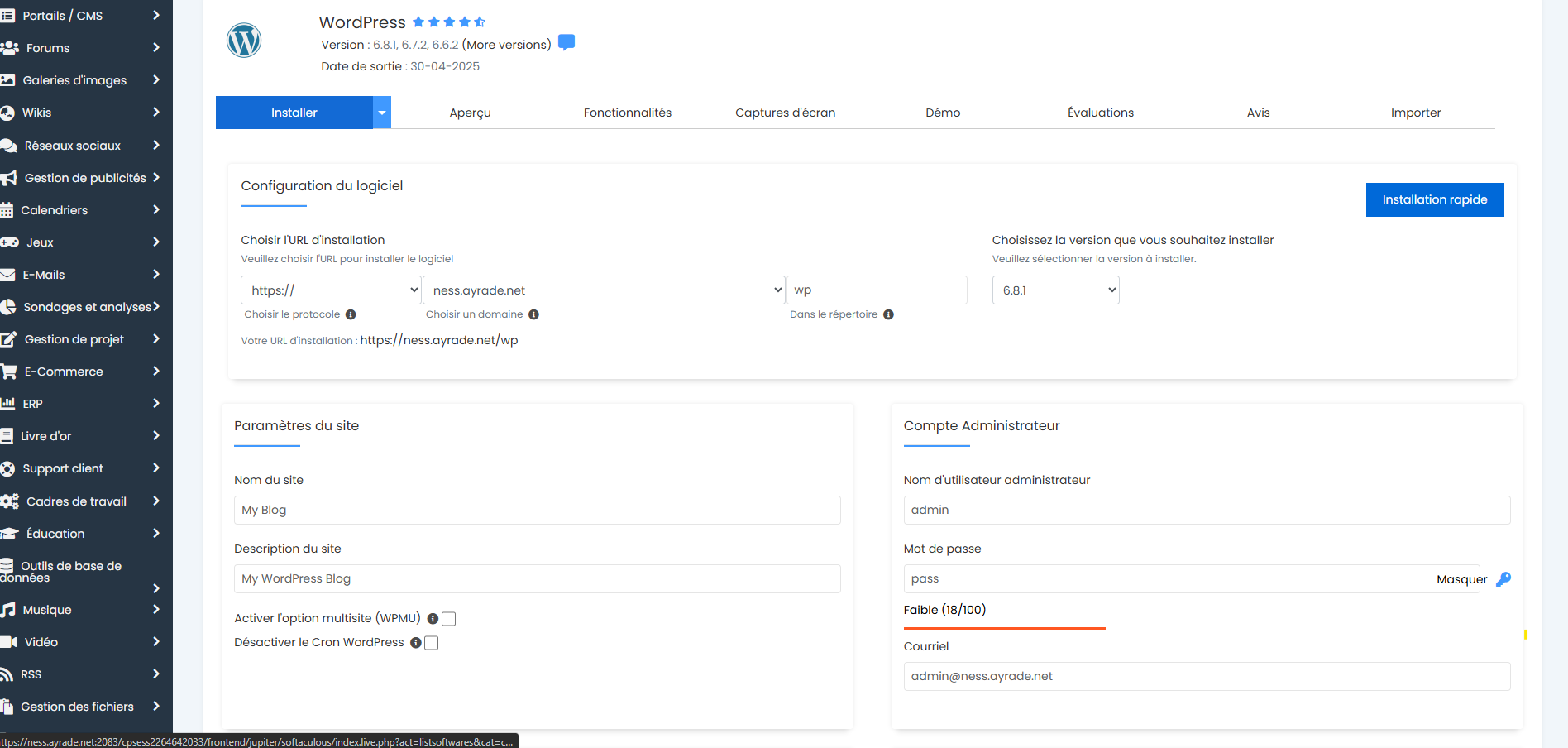Click the RSS feed icon
Screen dimensions: 1568x748
pos(7,674)
